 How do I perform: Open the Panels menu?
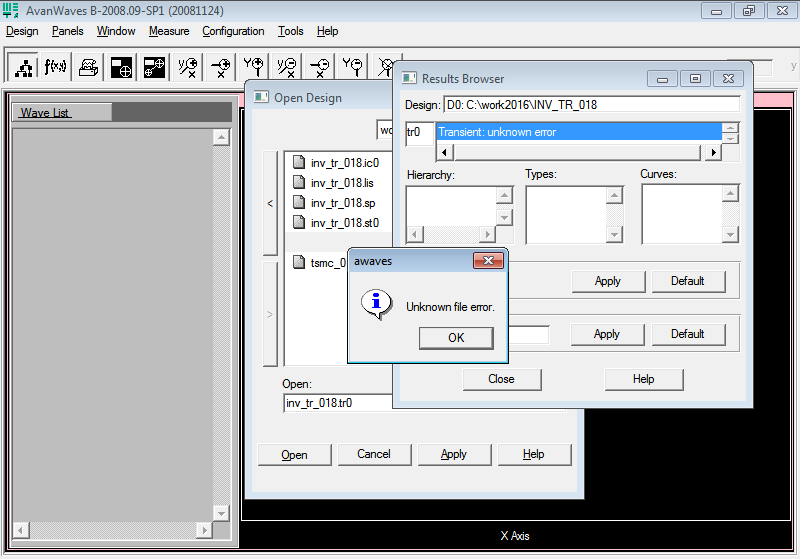(67, 31)
